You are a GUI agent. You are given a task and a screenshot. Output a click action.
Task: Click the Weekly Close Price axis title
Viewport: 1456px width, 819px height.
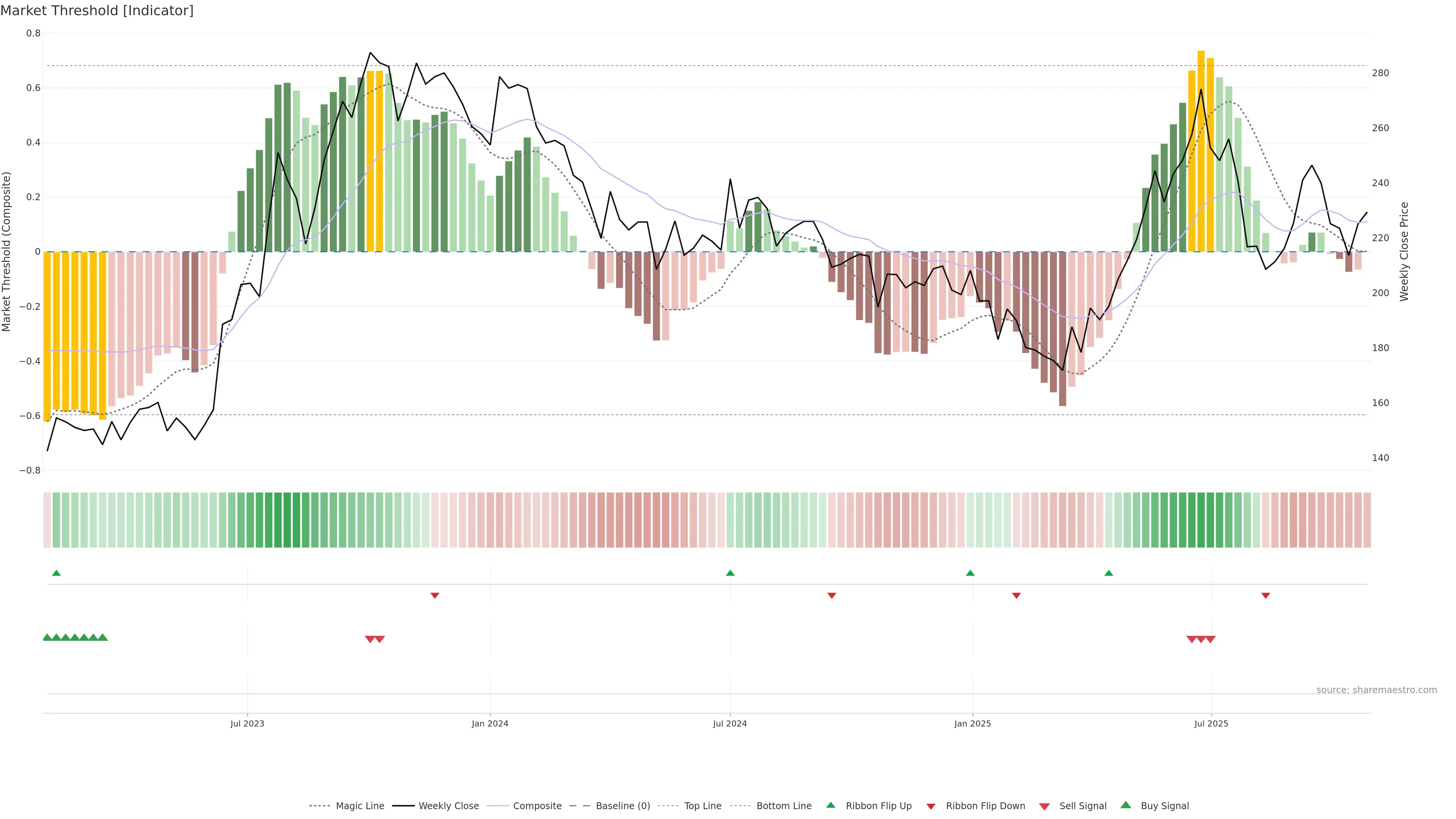(x=1404, y=251)
